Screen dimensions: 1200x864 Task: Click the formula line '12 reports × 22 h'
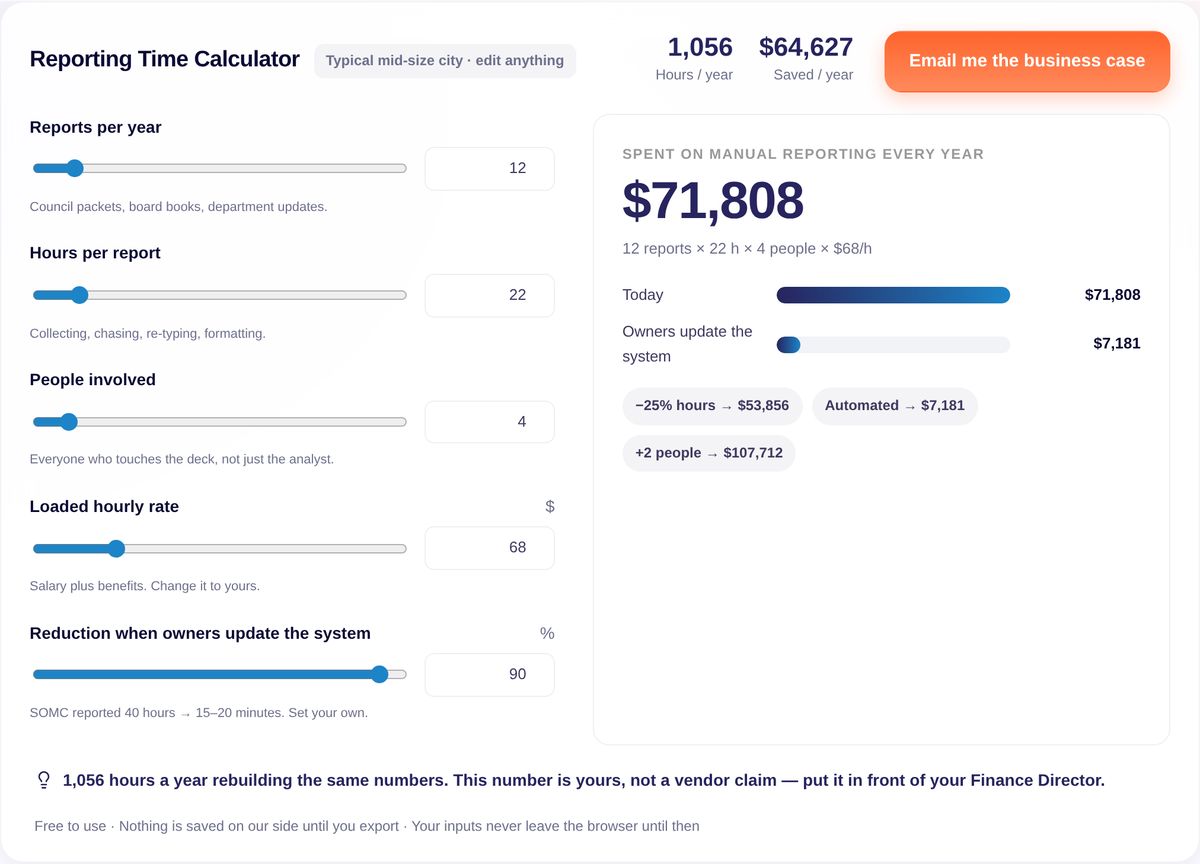(x=747, y=249)
